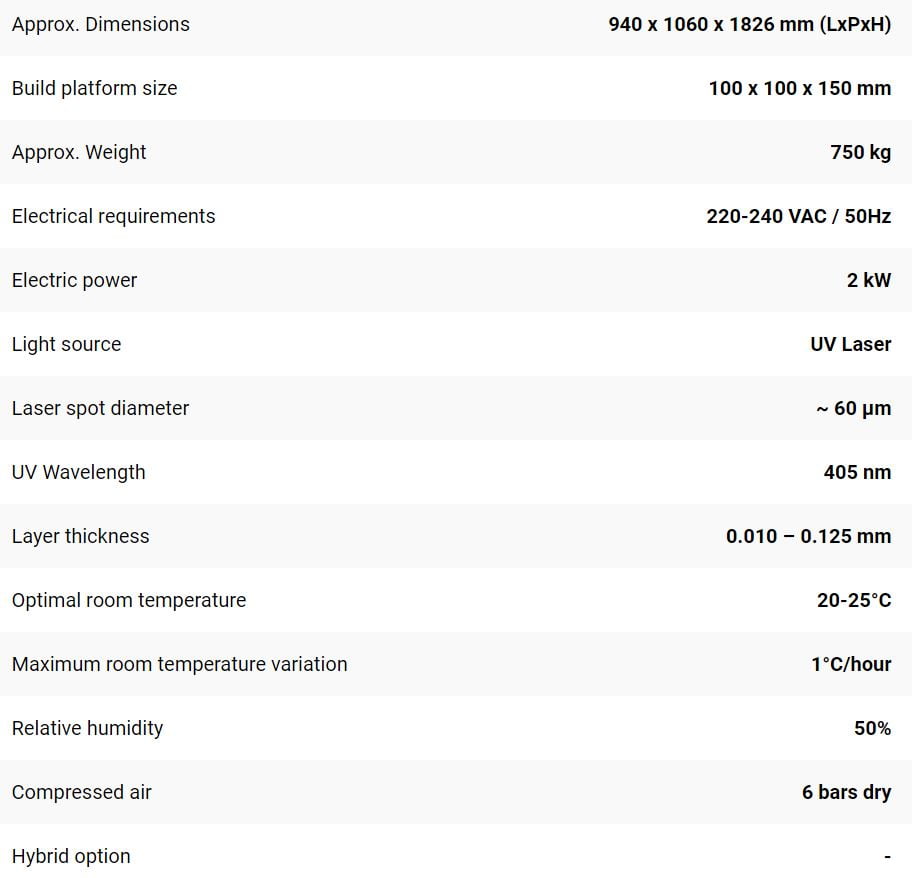
Task: Click the "Compressed air" label
Action: 81,792
